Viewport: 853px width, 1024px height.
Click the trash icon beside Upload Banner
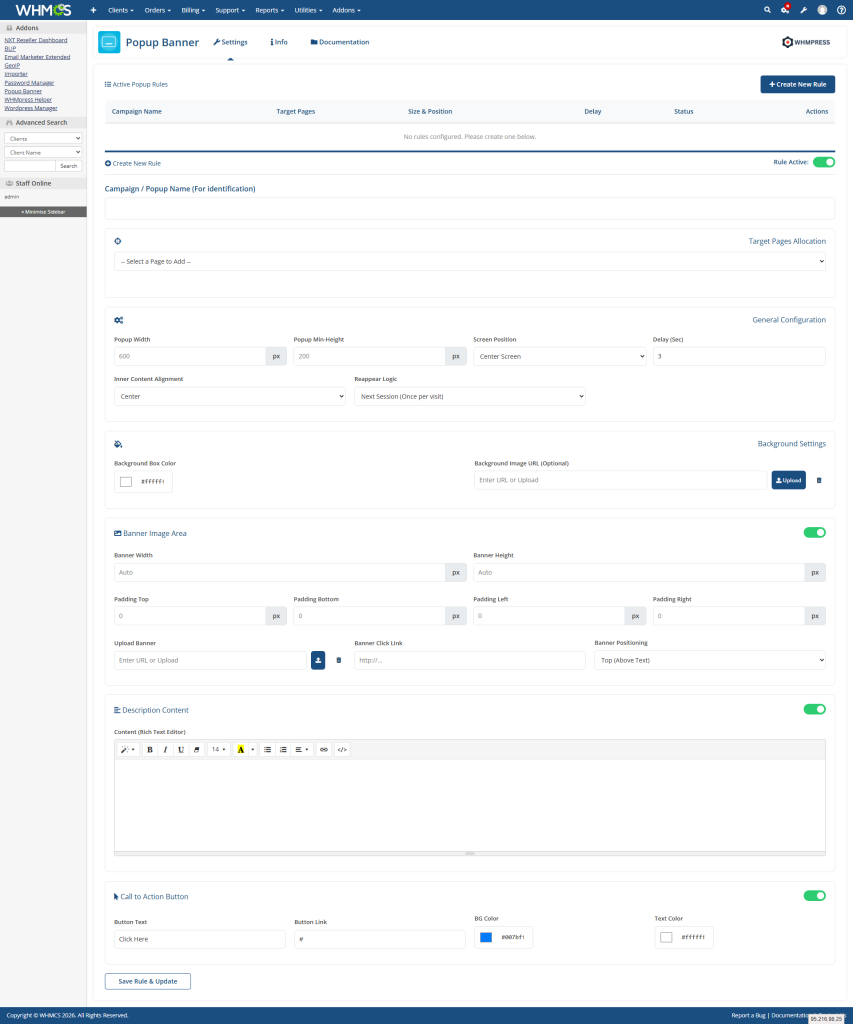(338, 660)
